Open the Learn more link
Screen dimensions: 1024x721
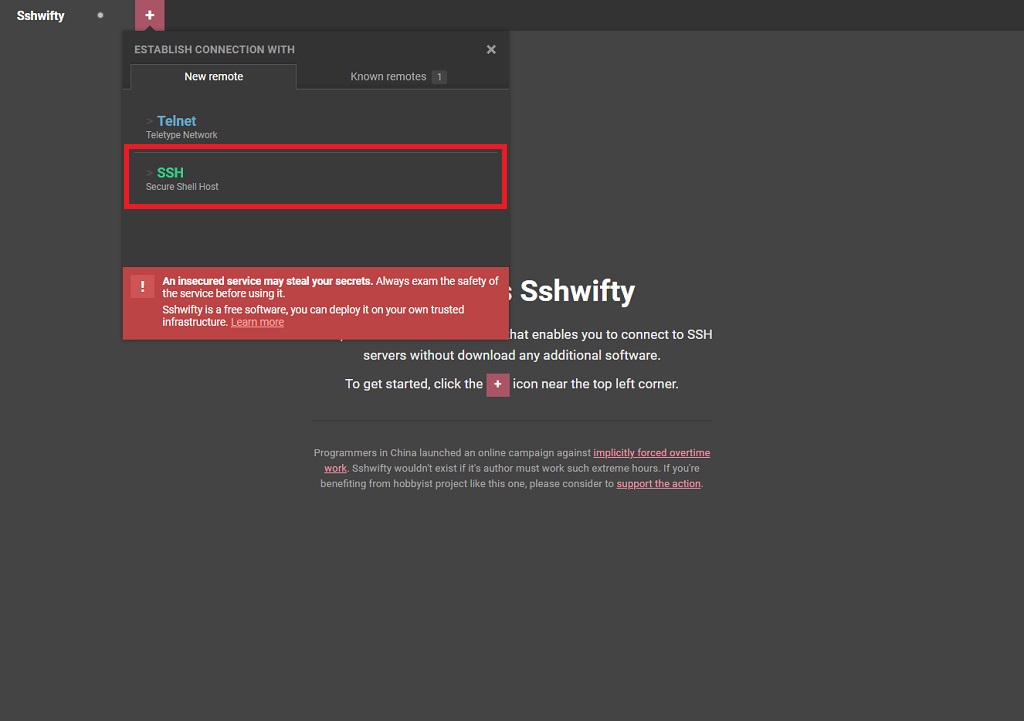[x=257, y=323]
